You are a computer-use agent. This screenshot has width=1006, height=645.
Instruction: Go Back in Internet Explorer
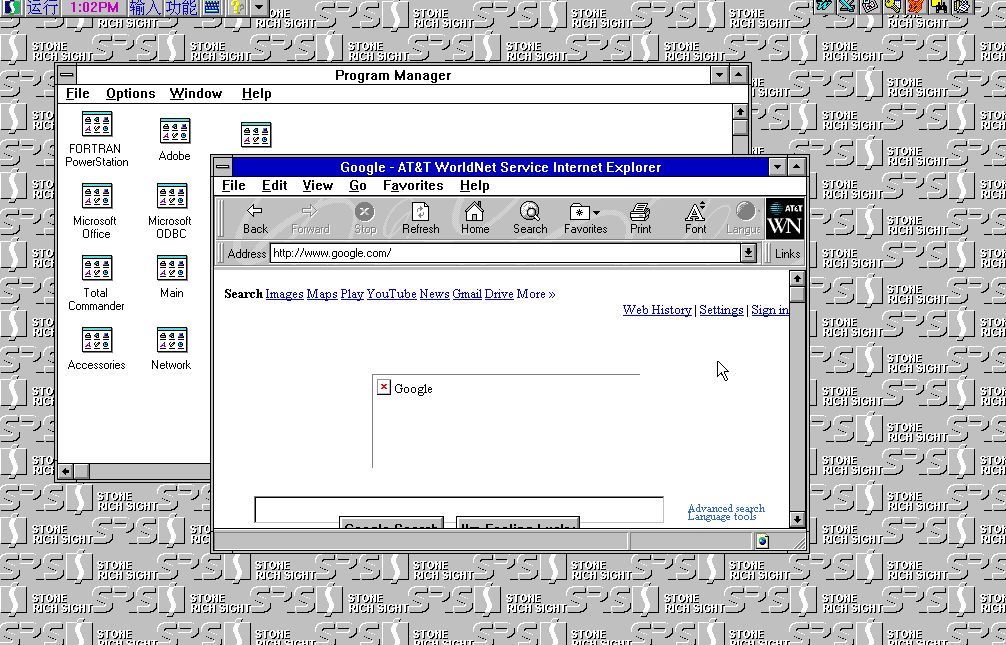(x=255, y=219)
